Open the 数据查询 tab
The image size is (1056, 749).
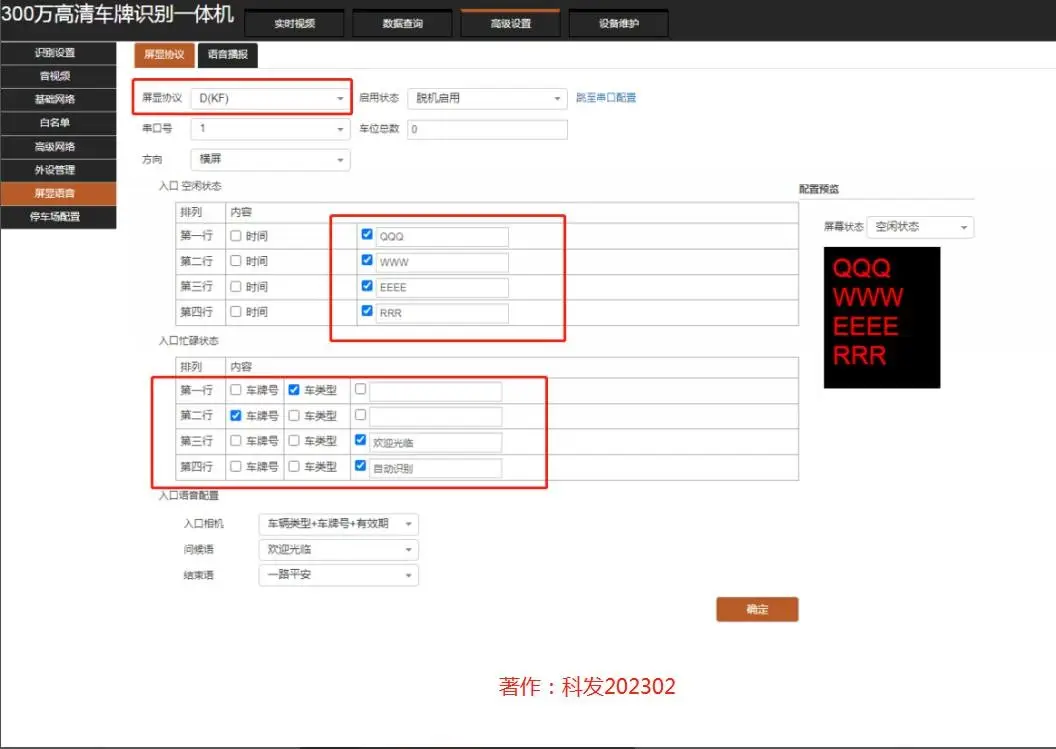click(404, 22)
